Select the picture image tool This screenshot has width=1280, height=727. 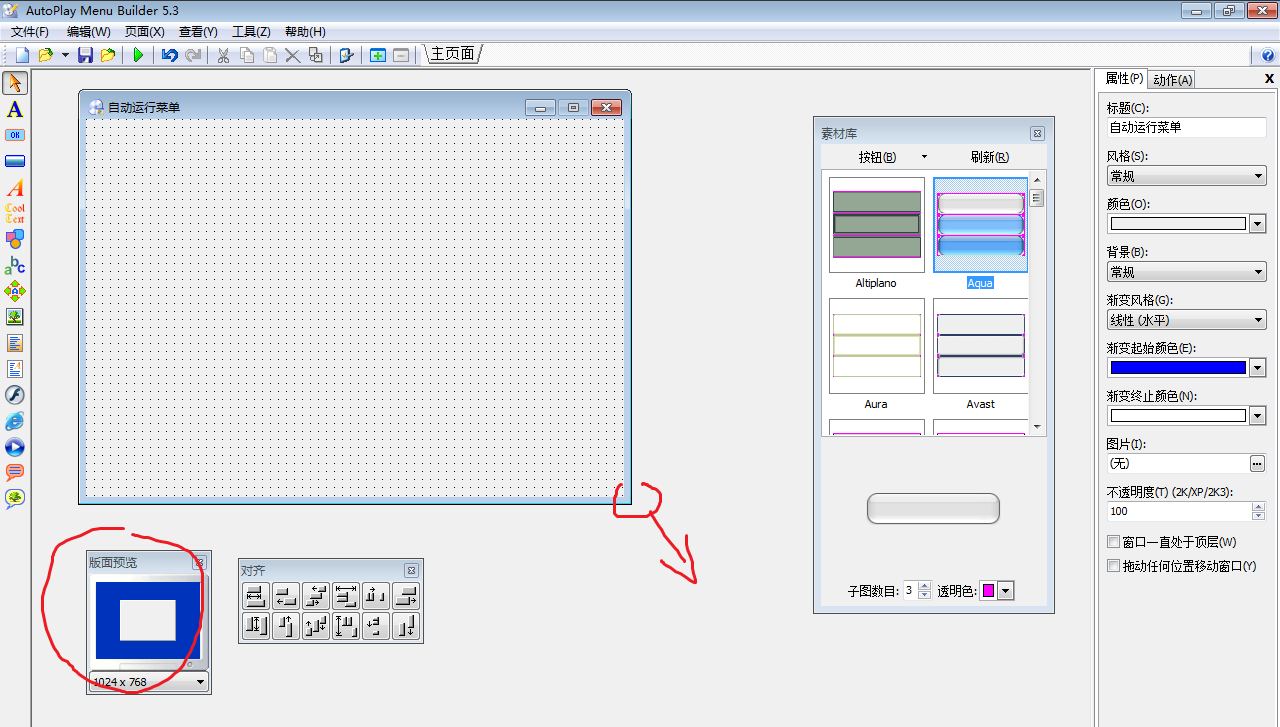click(x=15, y=317)
